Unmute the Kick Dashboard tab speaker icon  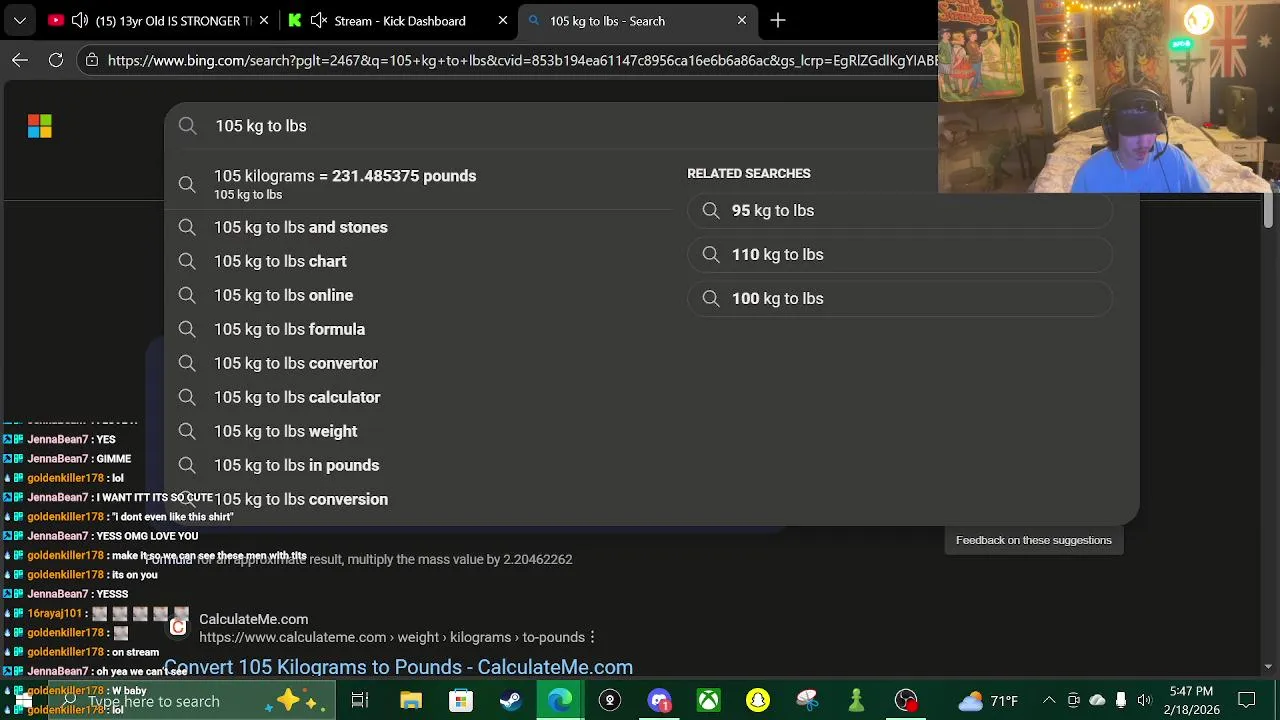point(319,20)
